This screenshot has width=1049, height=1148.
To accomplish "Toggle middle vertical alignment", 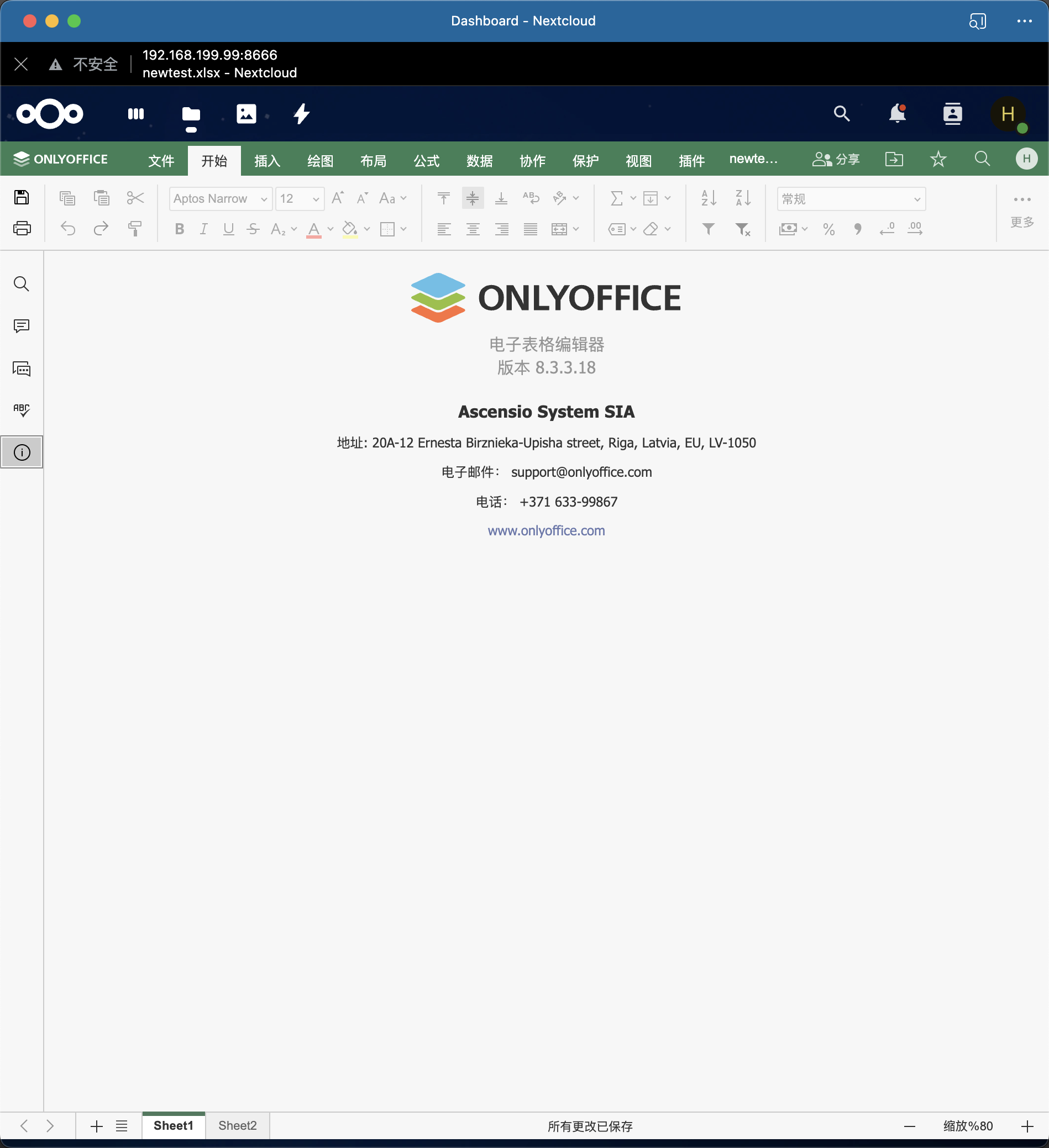I will 473,198.
